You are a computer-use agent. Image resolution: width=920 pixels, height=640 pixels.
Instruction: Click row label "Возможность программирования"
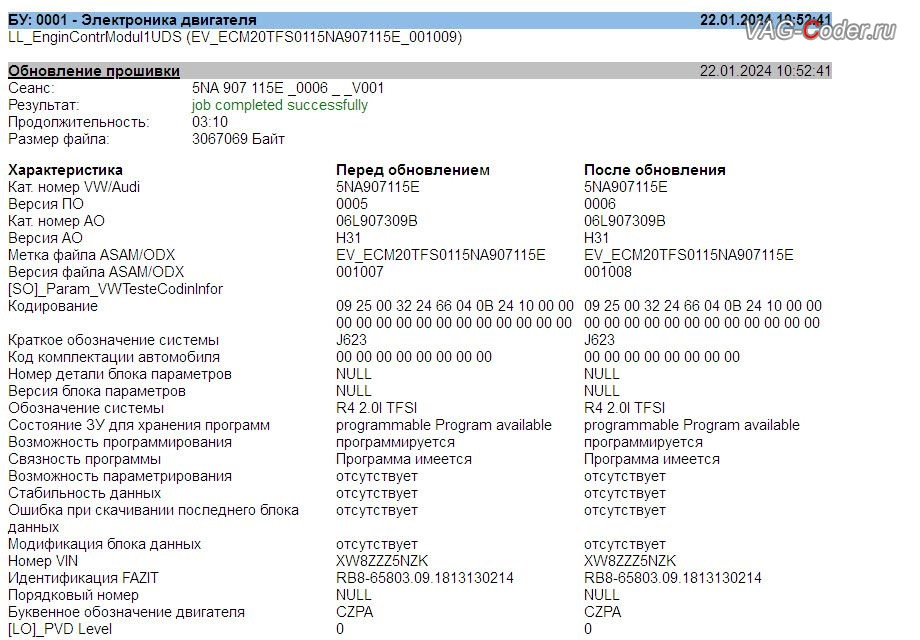120,442
